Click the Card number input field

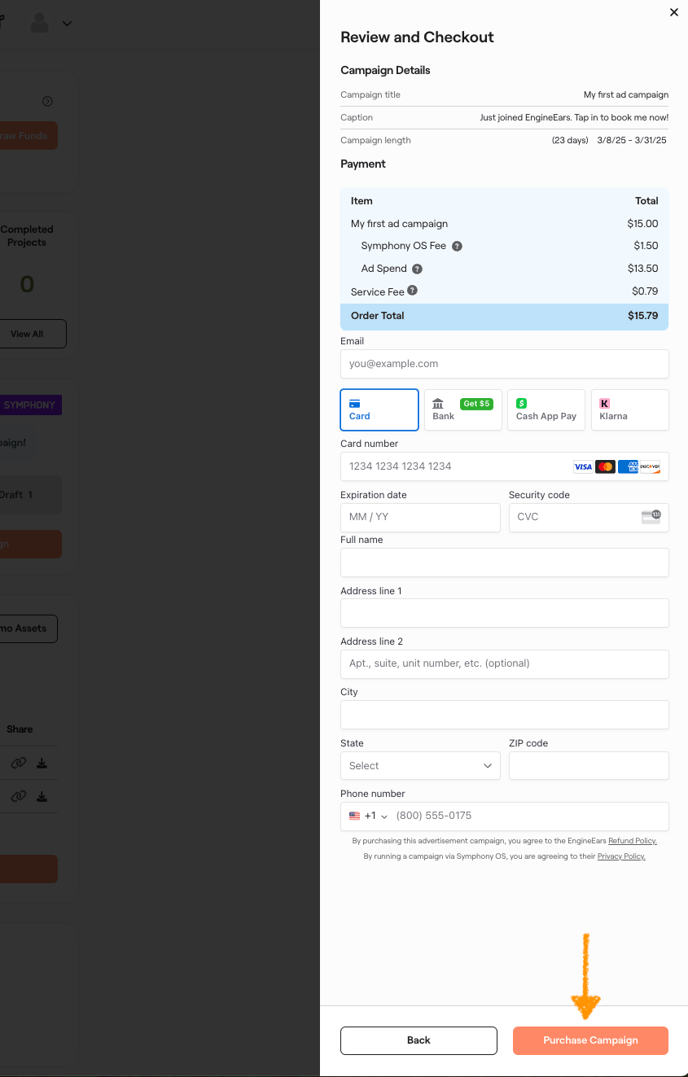tap(455, 467)
